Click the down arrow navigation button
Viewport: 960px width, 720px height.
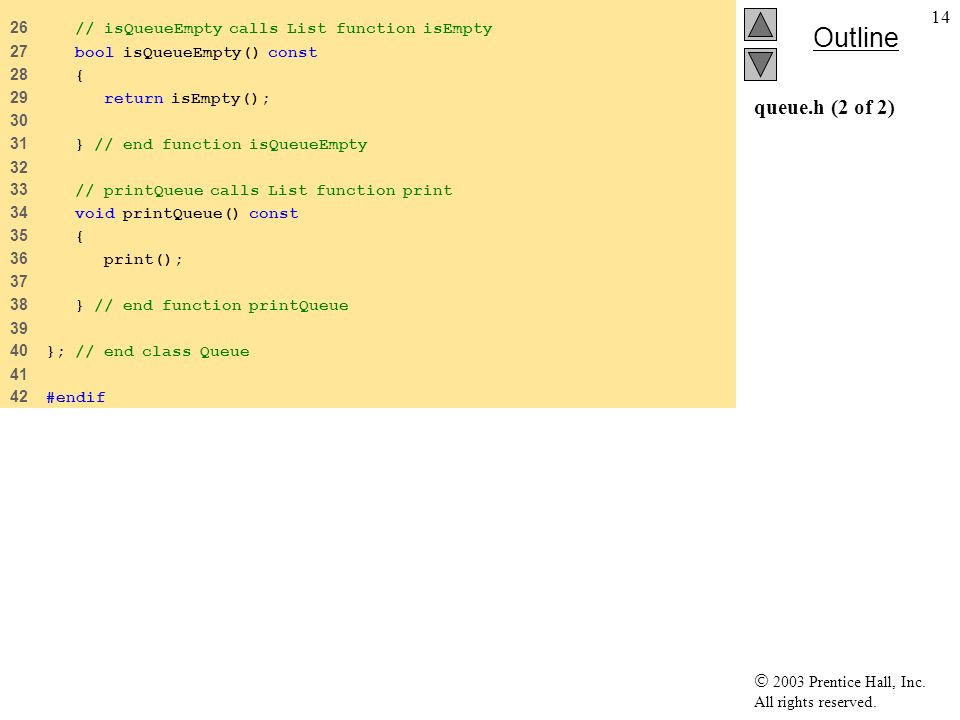click(x=760, y=64)
